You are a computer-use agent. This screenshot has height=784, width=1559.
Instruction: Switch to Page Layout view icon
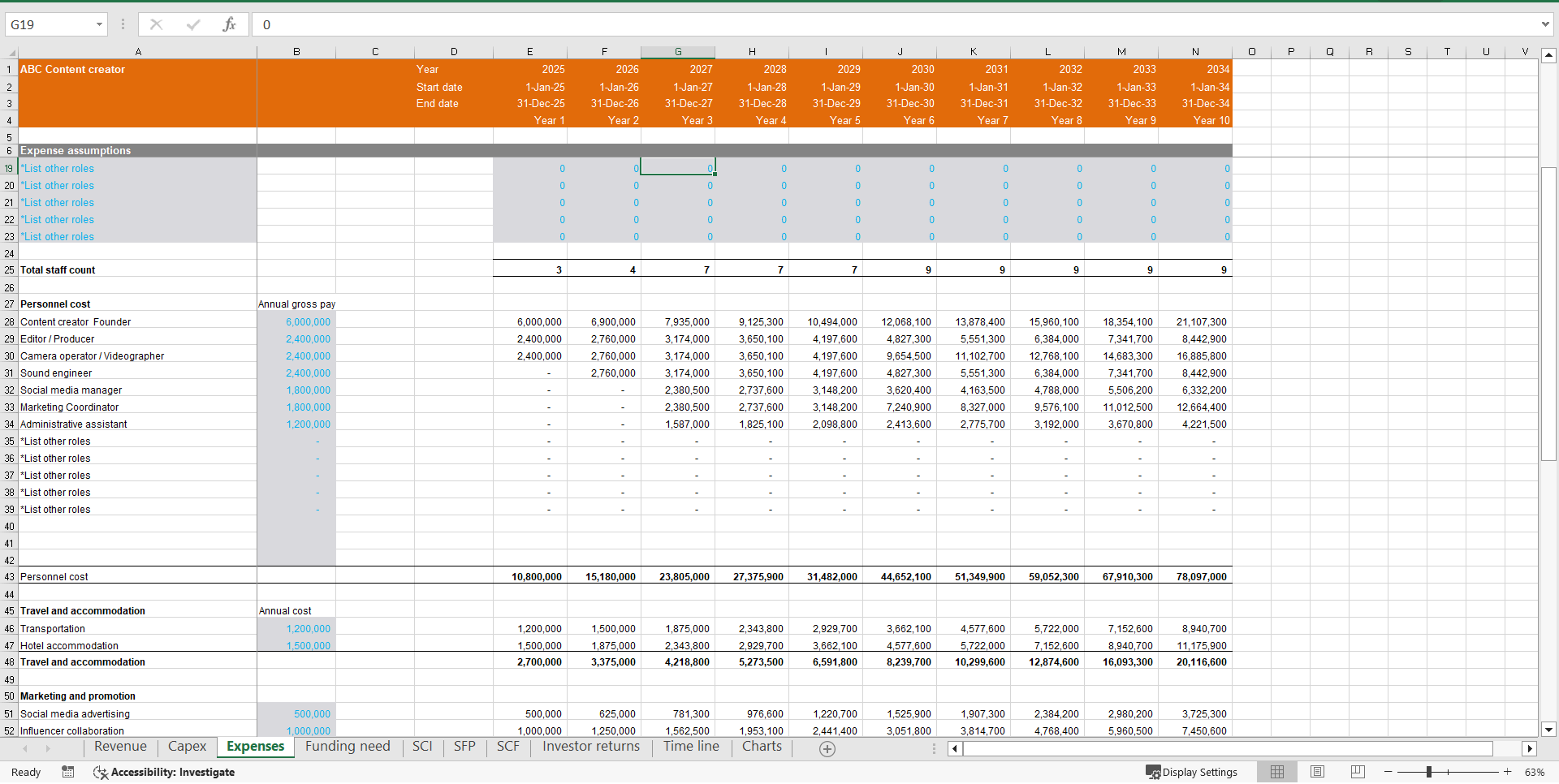click(1318, 772)
